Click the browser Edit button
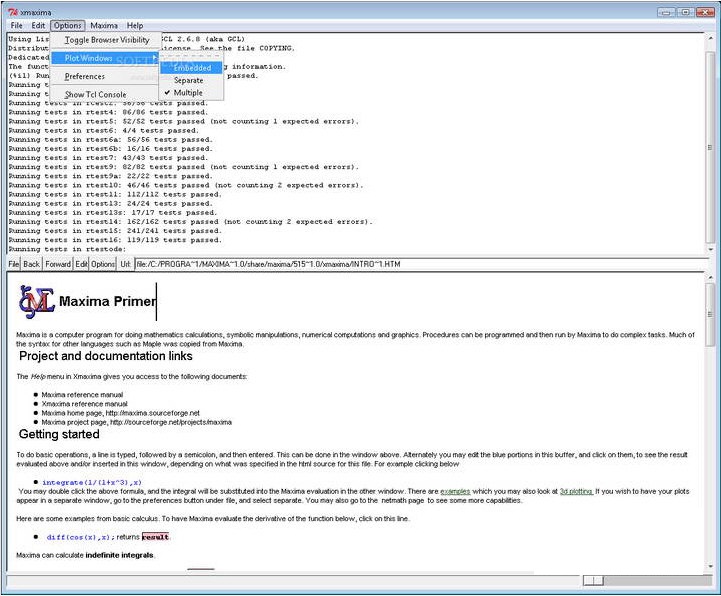 (x=81, y=264)
